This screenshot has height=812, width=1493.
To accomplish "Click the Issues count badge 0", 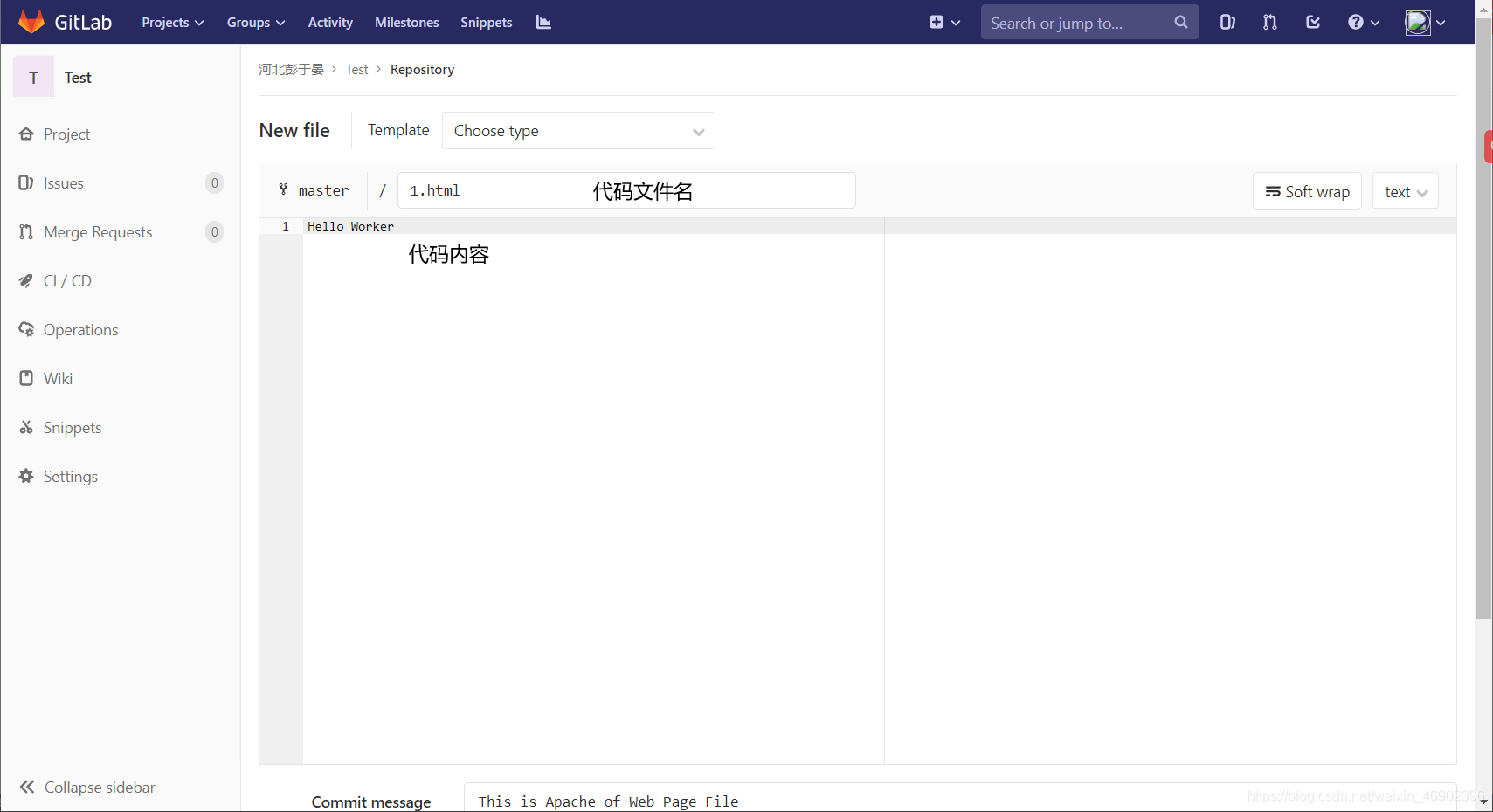I will (214, 182).
